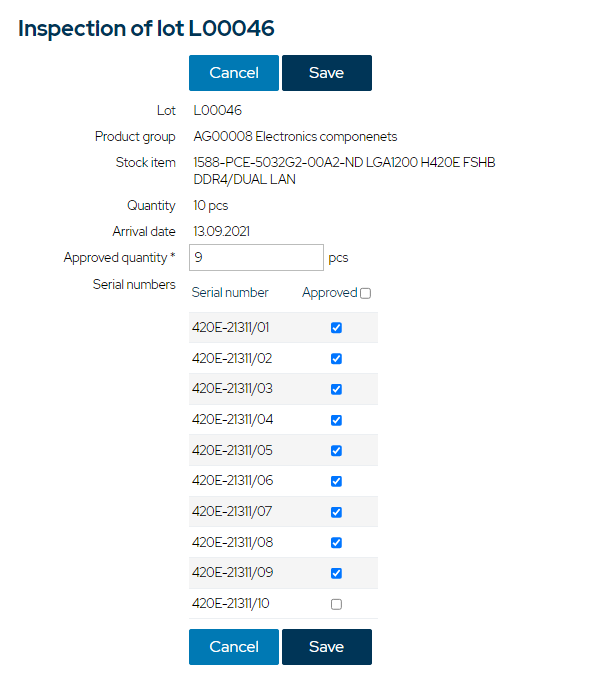
Task: Uncheck approval for serial 420E-21311/09
Action: pyautogui.click(x=336, y=573)
